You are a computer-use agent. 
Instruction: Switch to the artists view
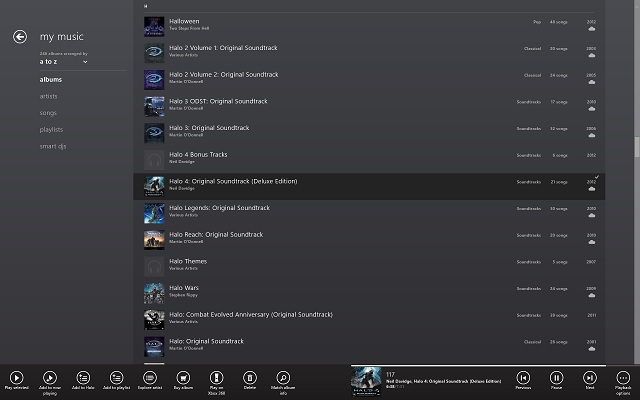49,96
